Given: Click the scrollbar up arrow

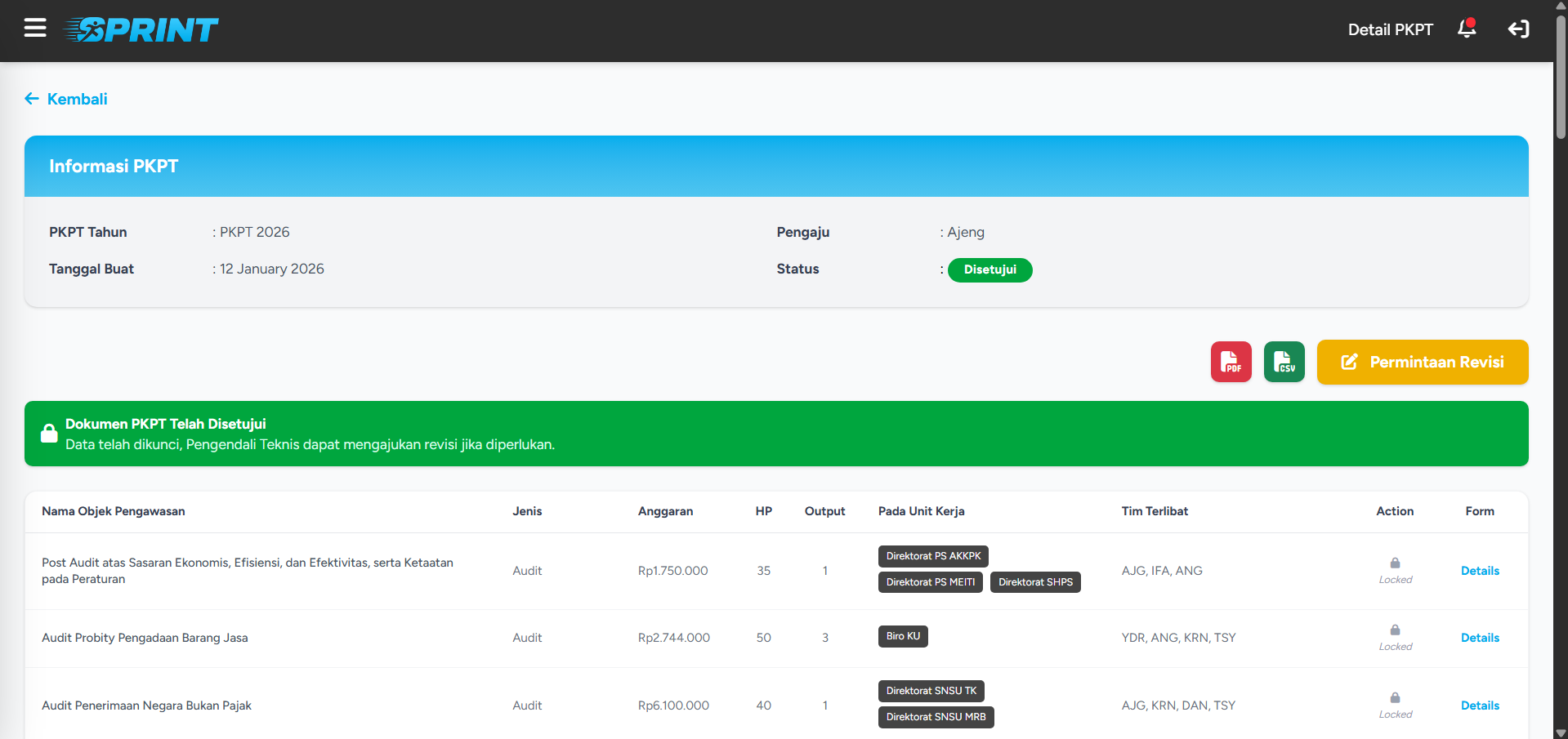Looking at the screenshot, I should [x=1561, y=5].
